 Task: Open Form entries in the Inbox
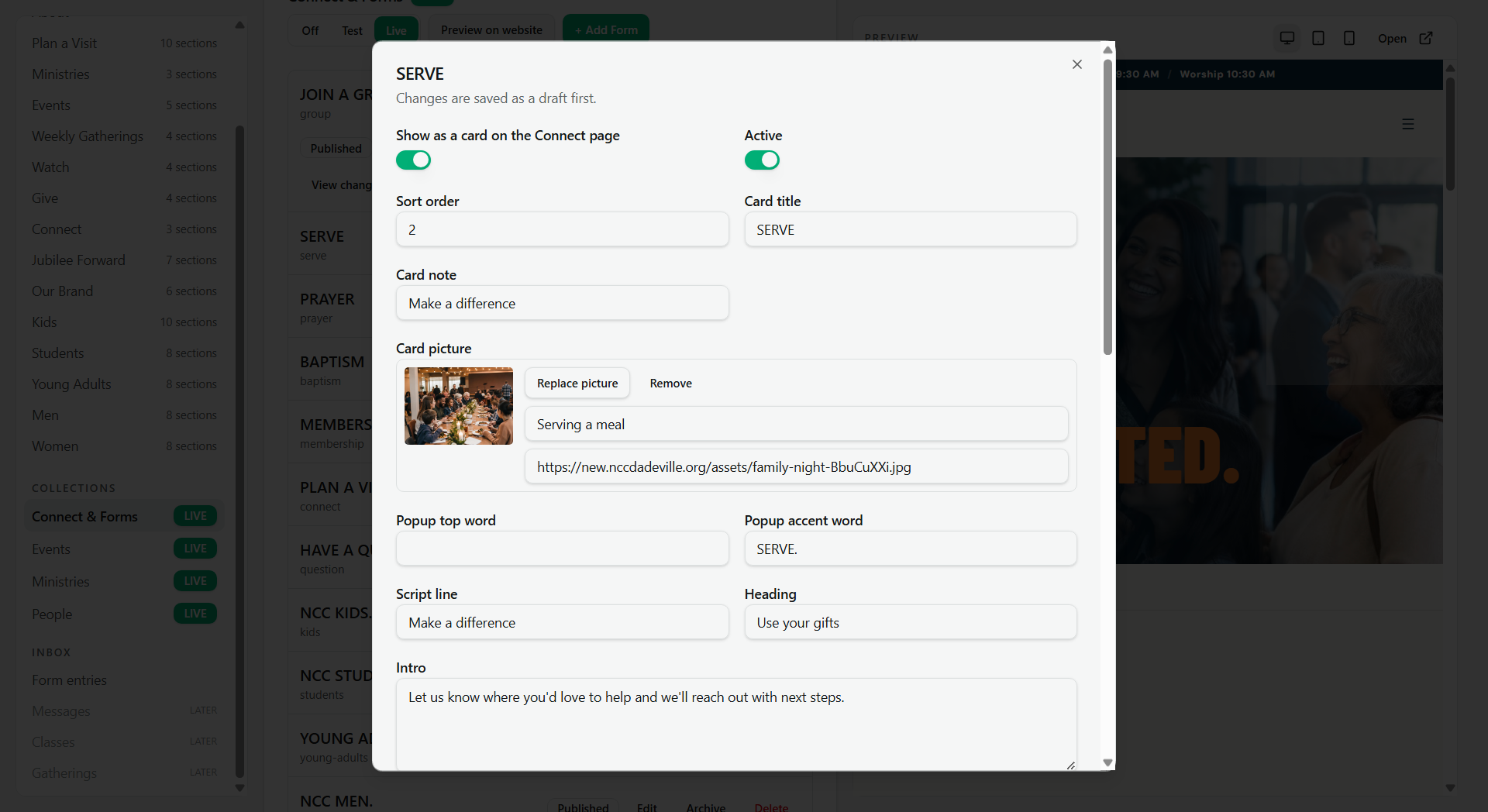124,680
